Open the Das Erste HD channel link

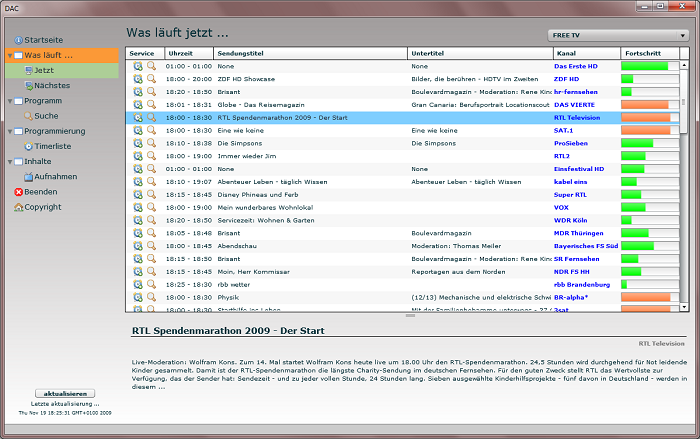575,66
